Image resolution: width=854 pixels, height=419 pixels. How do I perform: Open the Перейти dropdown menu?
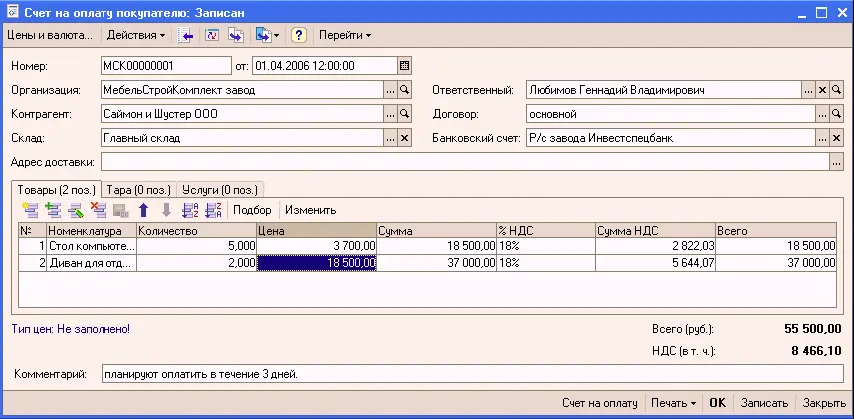point(345,35)
